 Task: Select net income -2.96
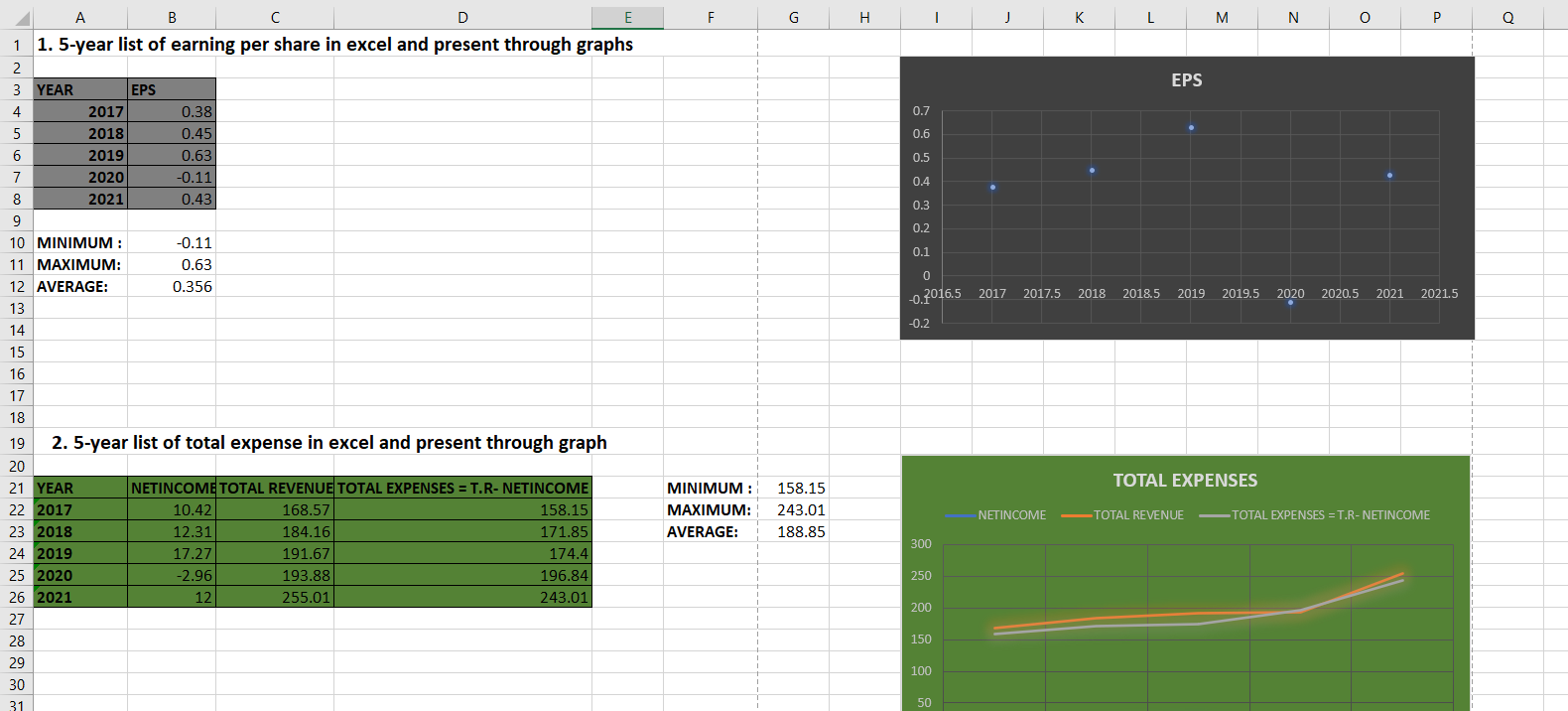pyautogui.click(x=172, y=575)
